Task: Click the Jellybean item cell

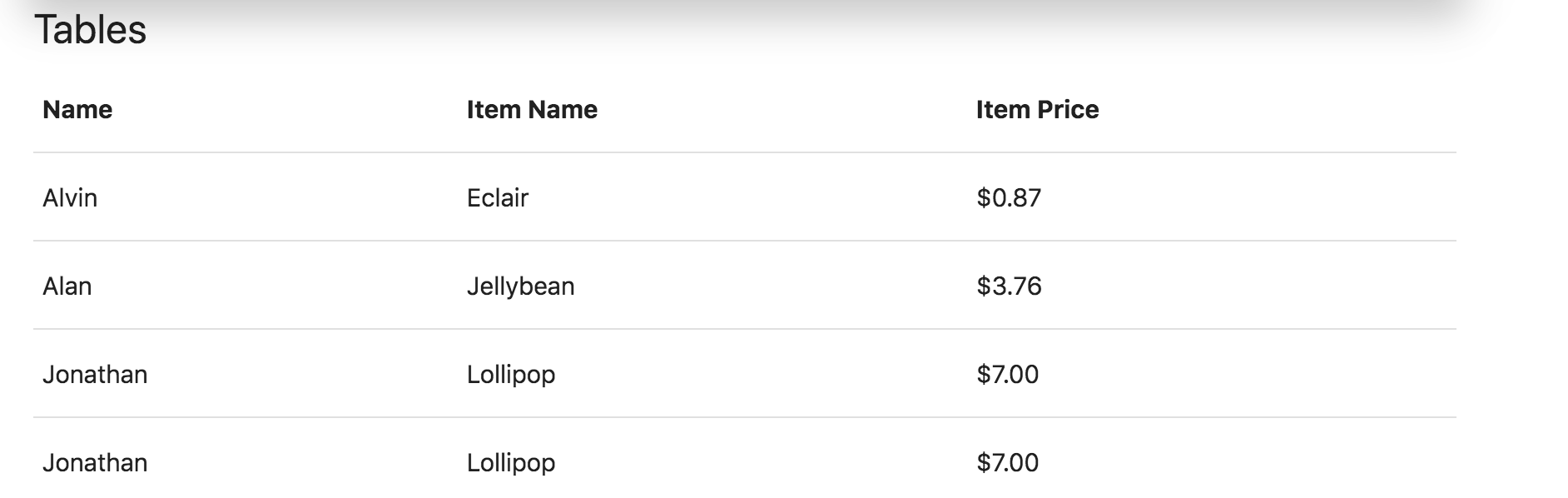Action: (x=520, y=286)
